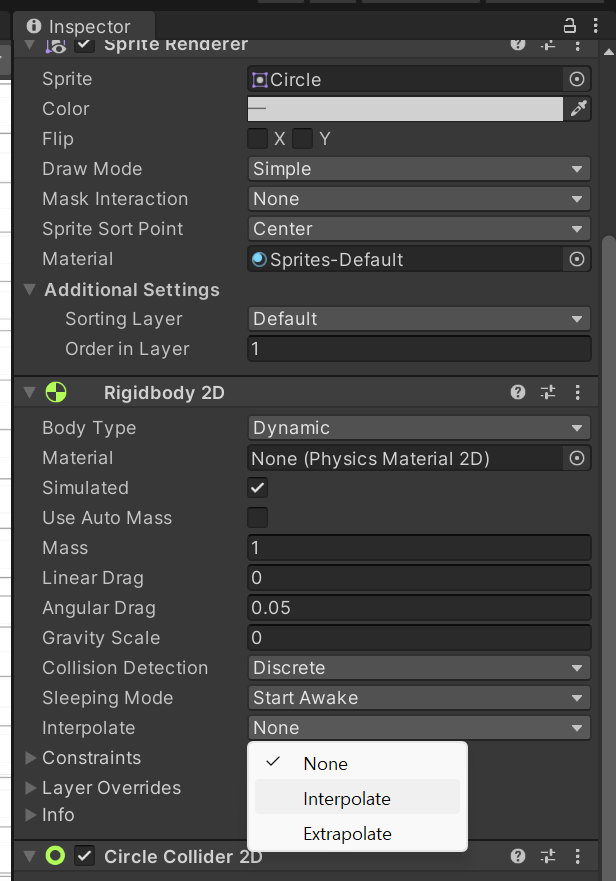This screenshot has height=881, width=616.
Task: Lock the Inspector panel
Action: [x=569, y=25]
